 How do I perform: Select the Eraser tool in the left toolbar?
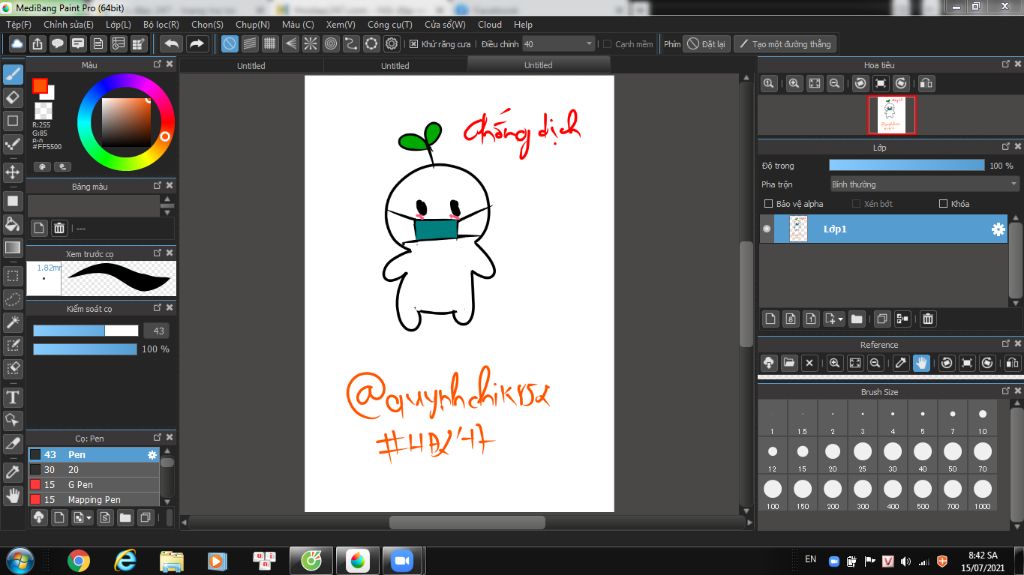coord(13,97)
